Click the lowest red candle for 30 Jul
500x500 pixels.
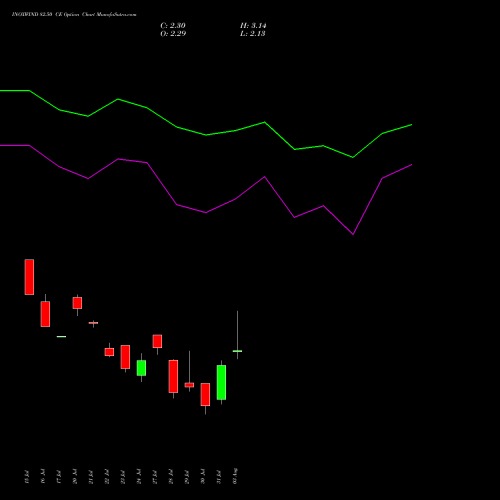pyautogui.click(x=205, y=394)
